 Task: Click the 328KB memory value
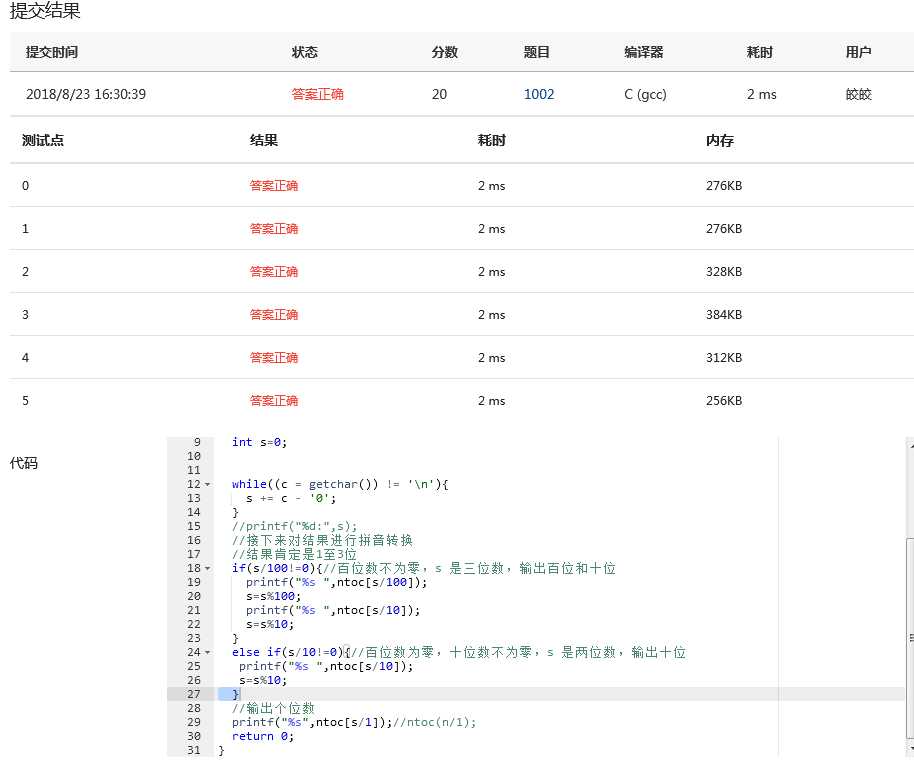coord(724,272)
